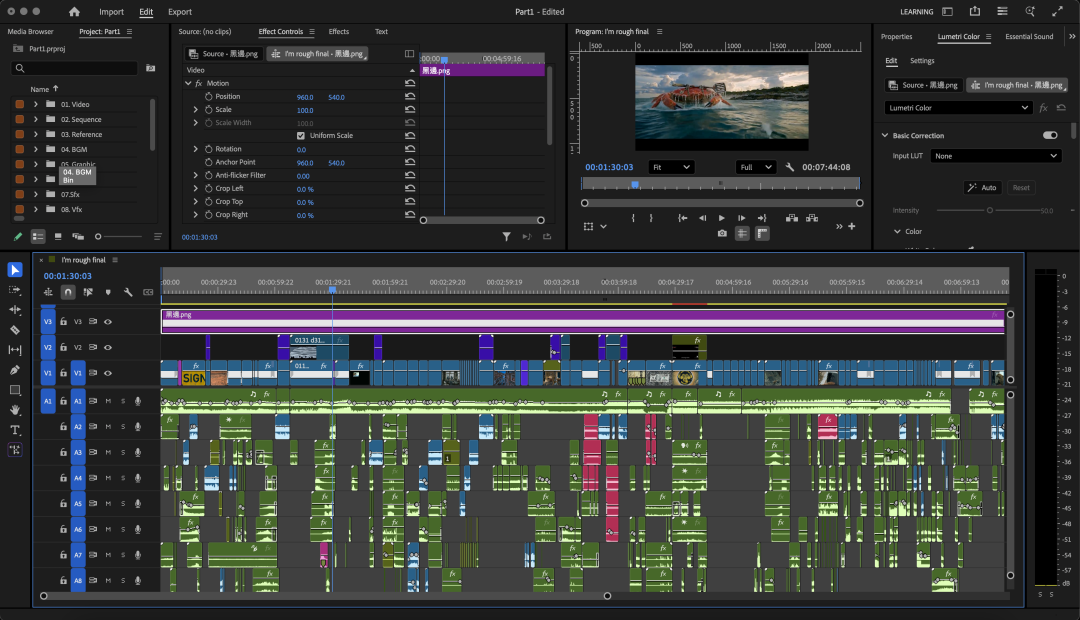Click the Auto button in Lumetri

(x=982, y=187)
